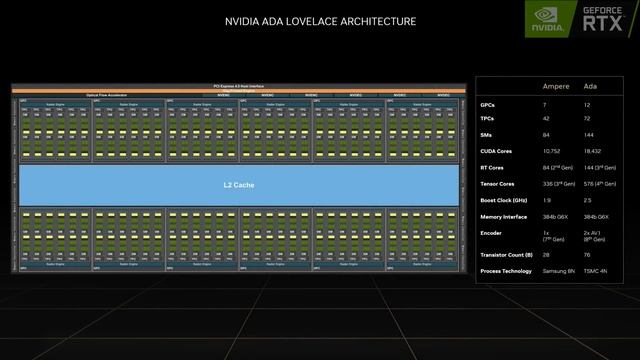Click the Boost Clock (GHz) row label
Screen dimensions: 640x360
coord(504,200)
